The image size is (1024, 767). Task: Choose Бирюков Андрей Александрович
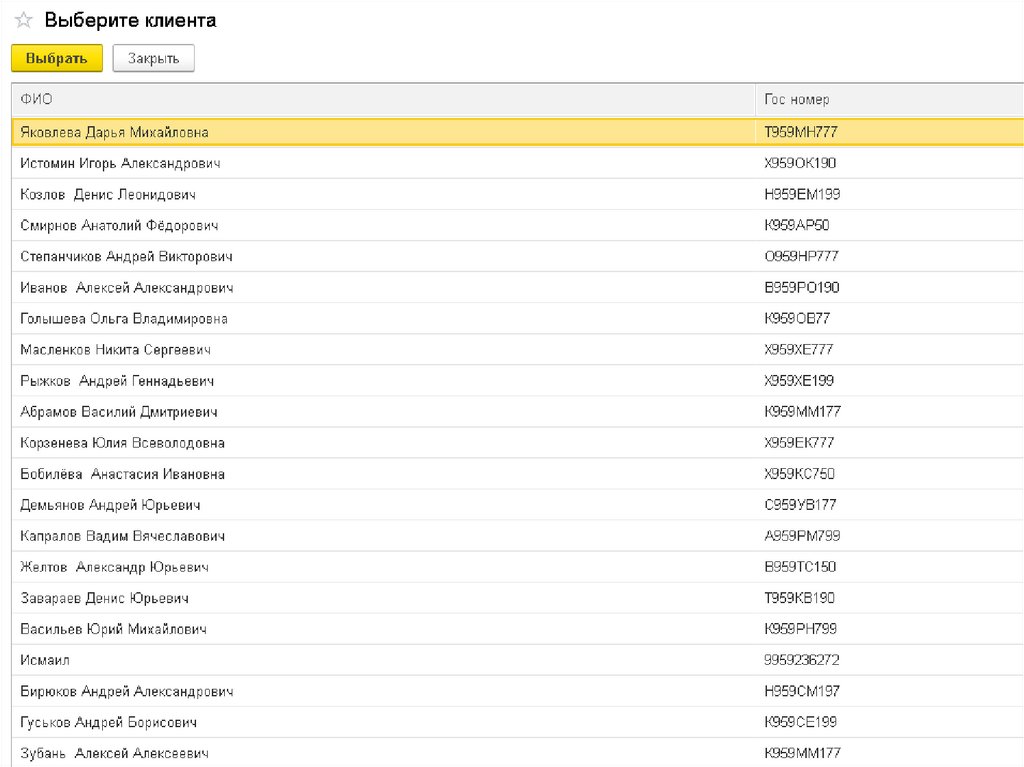(x=126, y=691)
